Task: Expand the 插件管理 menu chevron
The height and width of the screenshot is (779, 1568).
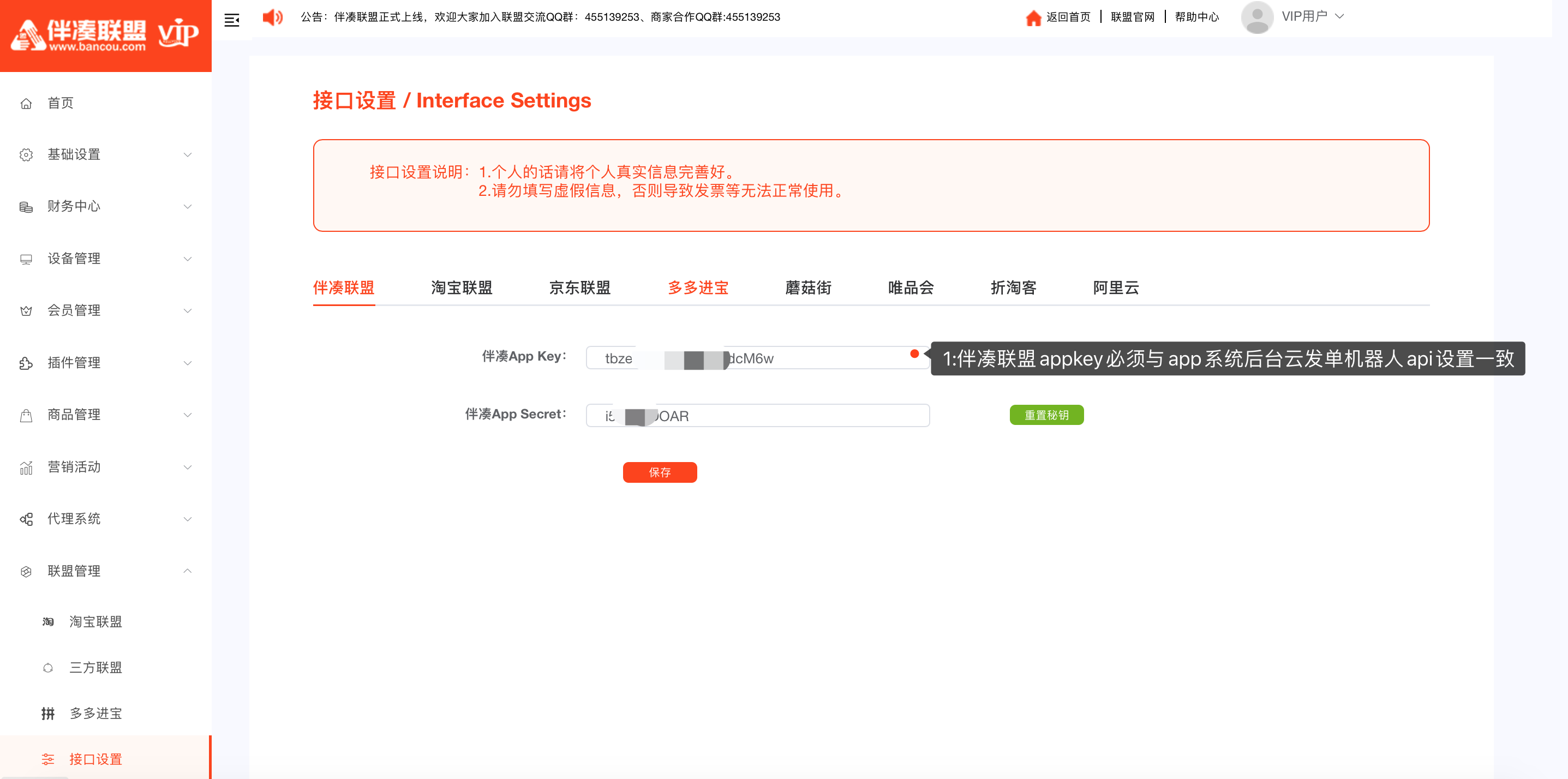Action: click(x=188, y=363)
